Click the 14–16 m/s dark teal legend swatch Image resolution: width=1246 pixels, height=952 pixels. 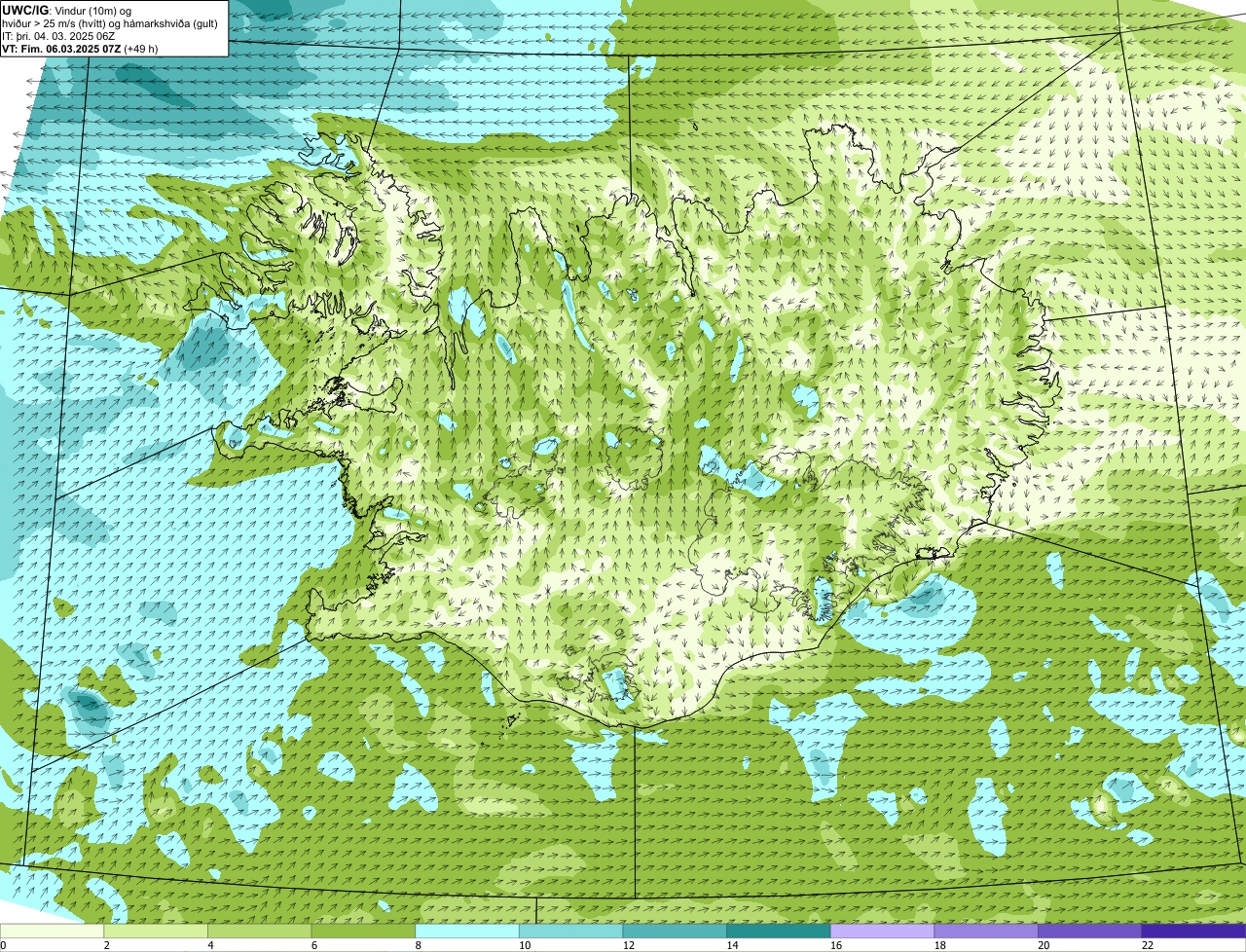[x=779, y=931]
